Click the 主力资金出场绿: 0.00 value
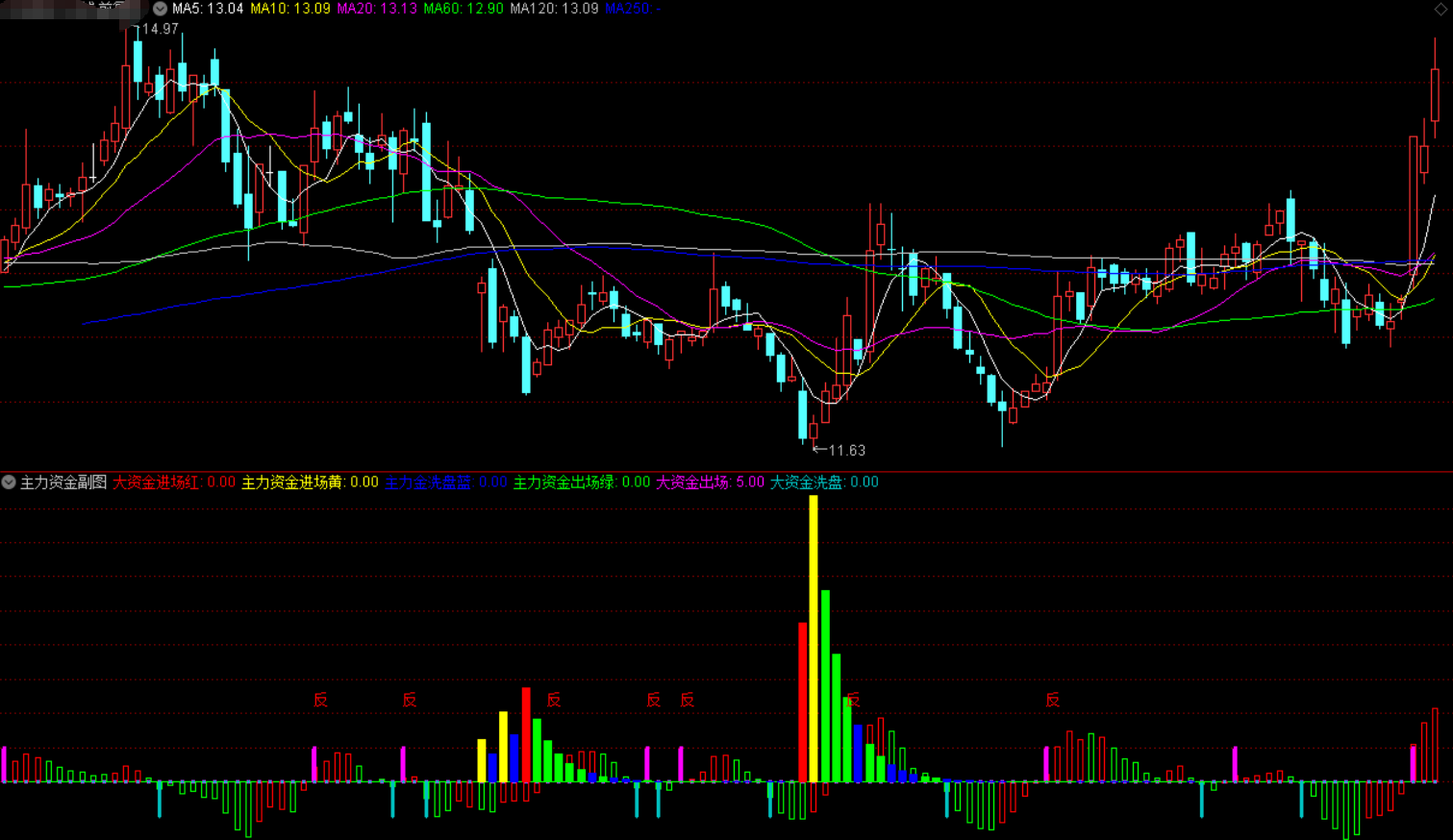Screen dimensions: 1453x840 (582, 482)
